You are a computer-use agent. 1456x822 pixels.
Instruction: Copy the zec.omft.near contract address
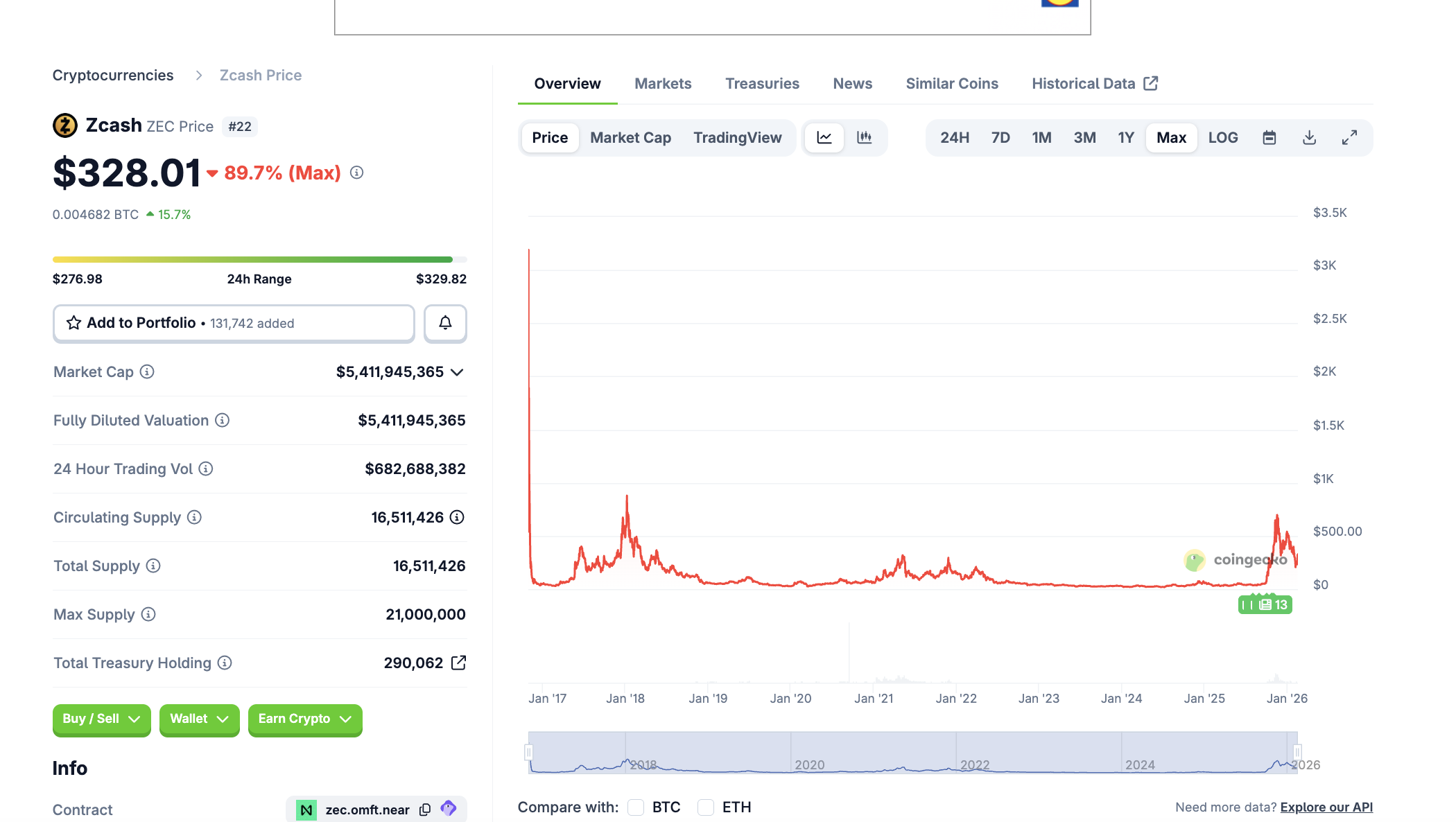tap(425, 810)
